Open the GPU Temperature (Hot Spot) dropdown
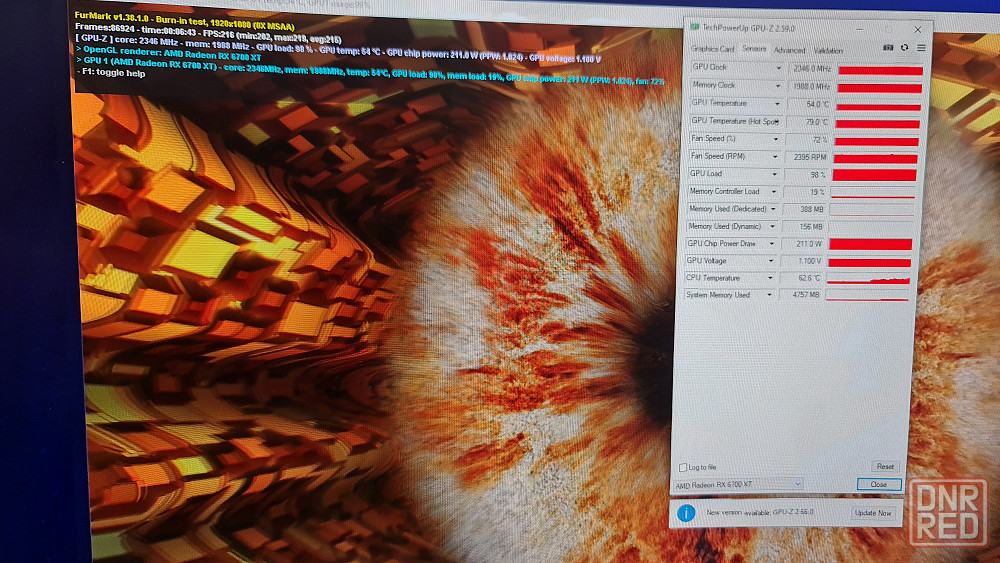Viewport: 1000px width, 563px height. coord(777,122)
